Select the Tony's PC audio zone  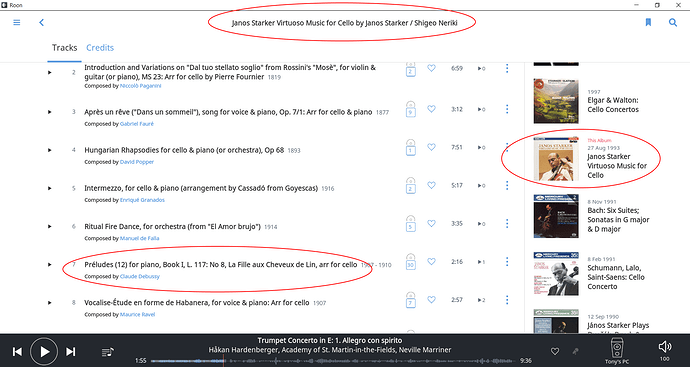pyautogui.click(x=617, y=351)
